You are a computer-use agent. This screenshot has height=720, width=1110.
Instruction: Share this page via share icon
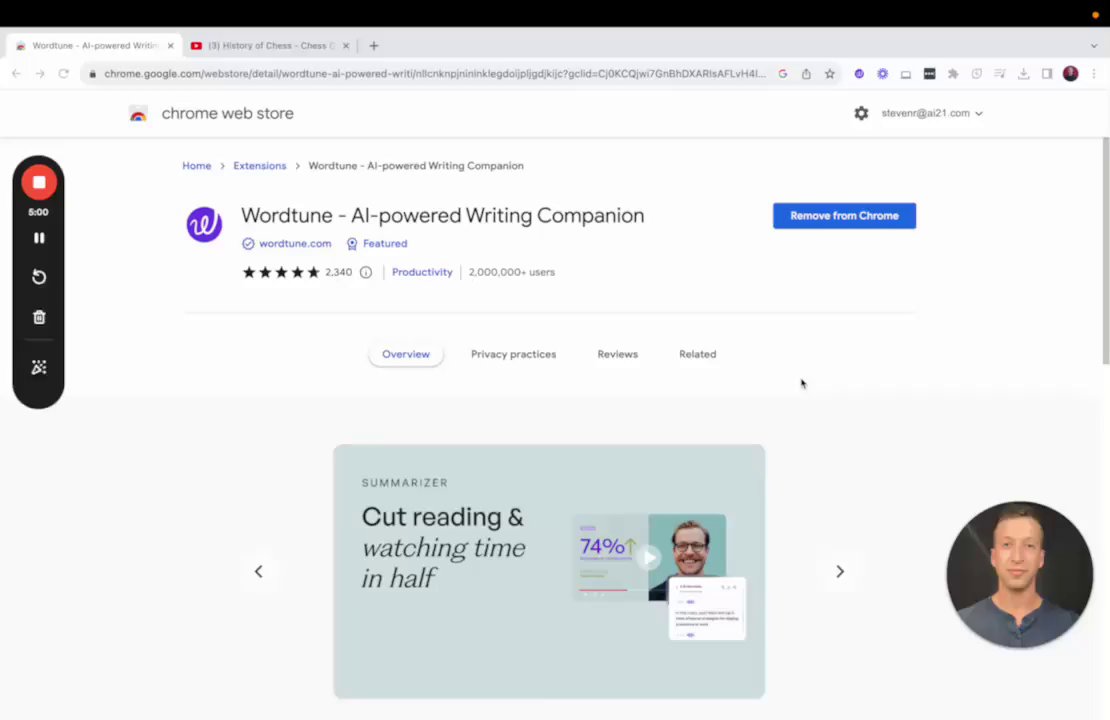click(x=806, y=74)
